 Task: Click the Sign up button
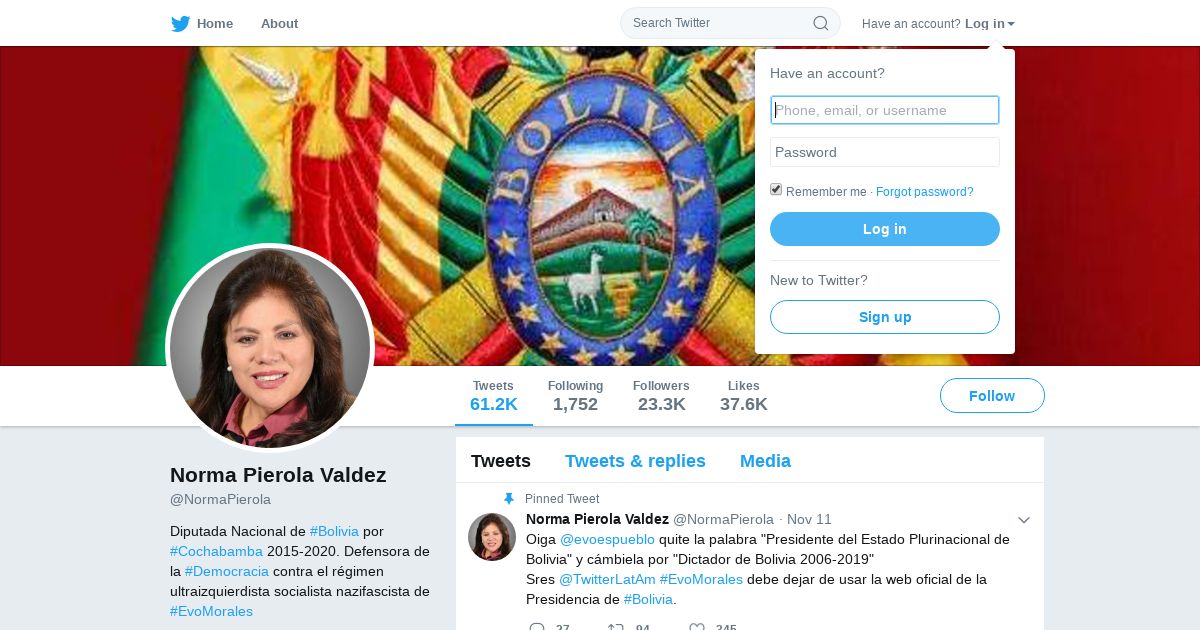tap(885, 317)
